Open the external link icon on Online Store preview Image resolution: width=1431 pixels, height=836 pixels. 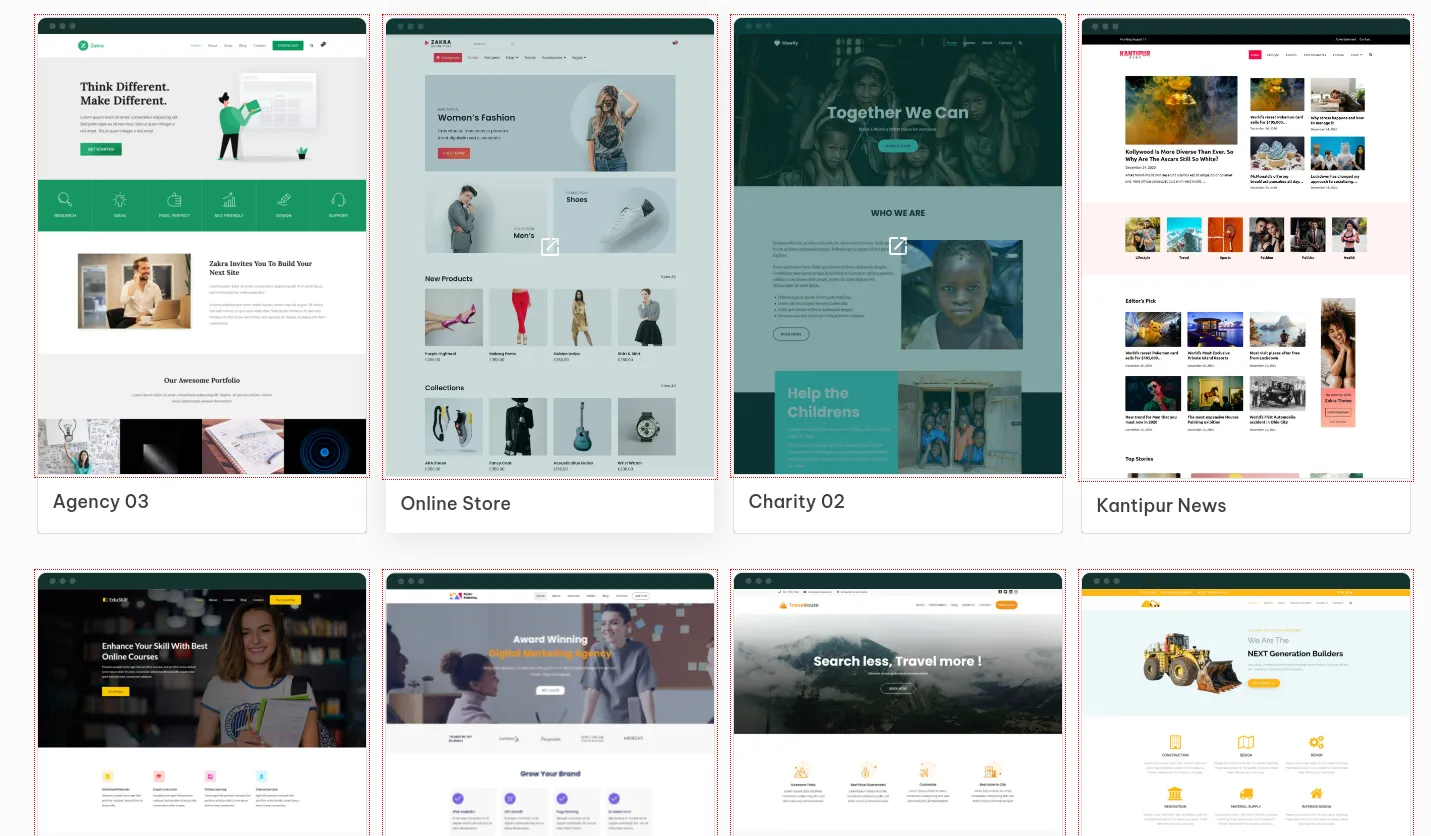click(550, 246)
